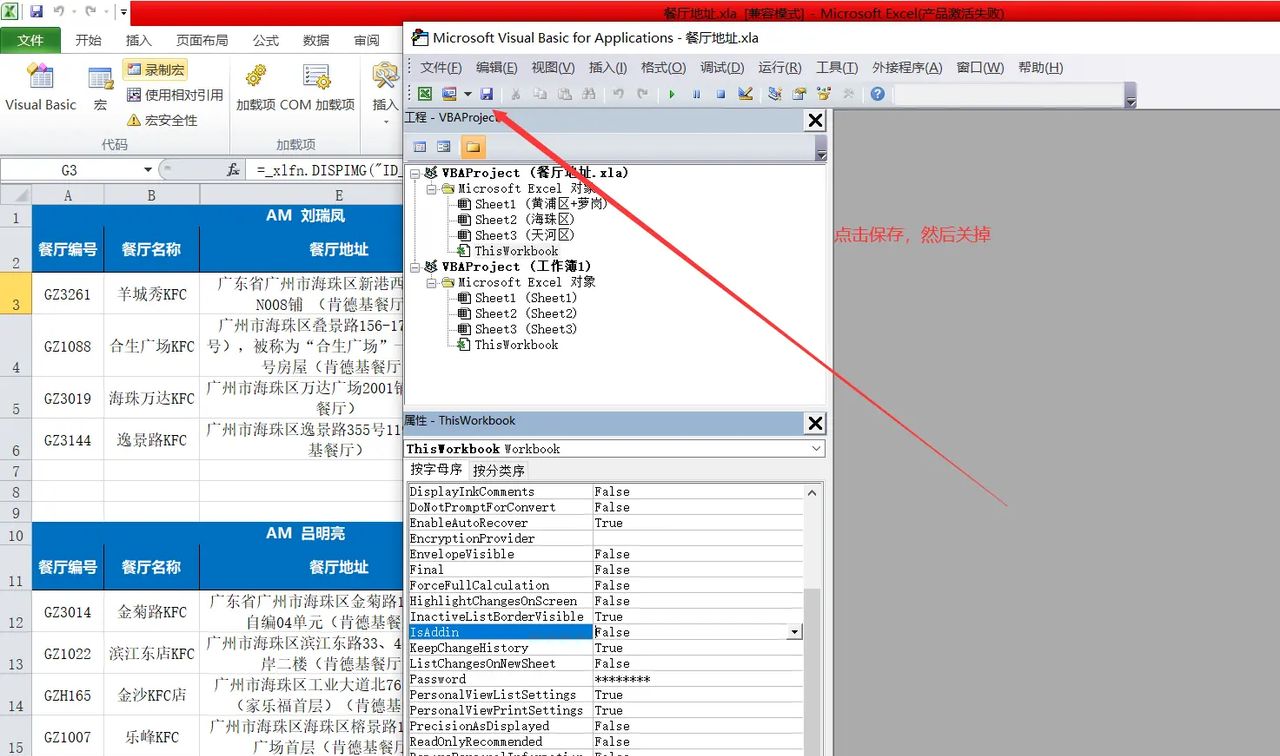The image size is (1280, 756).
Task: Open 文件(F) menu in VBA editor
Action: pos(441,68)
